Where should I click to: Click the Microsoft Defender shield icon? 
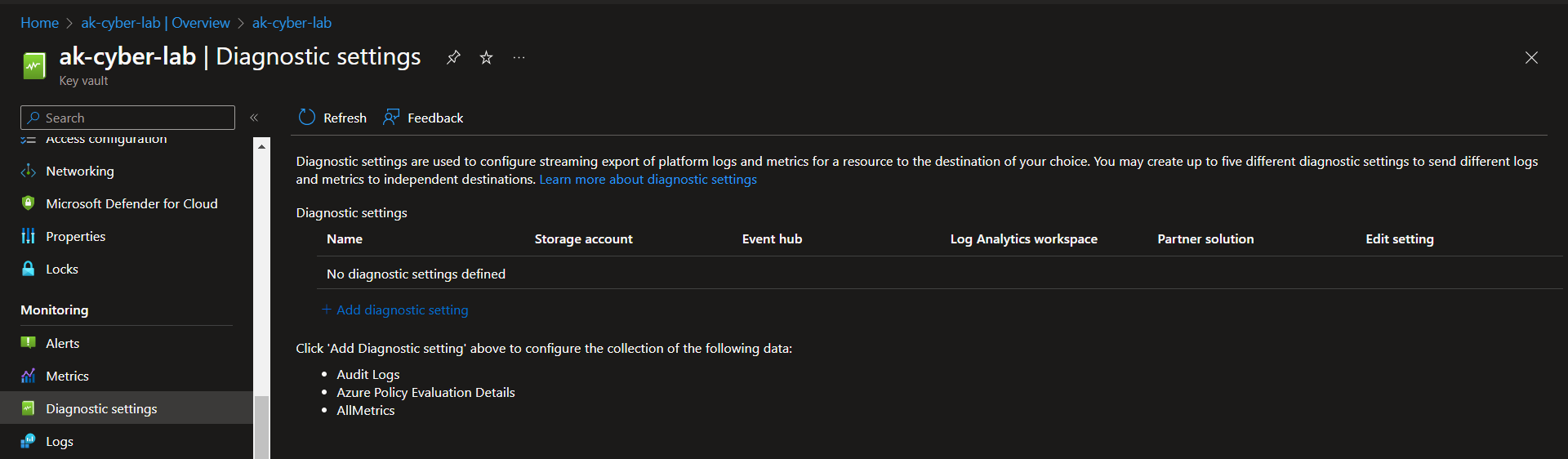(x=29, y=203)
